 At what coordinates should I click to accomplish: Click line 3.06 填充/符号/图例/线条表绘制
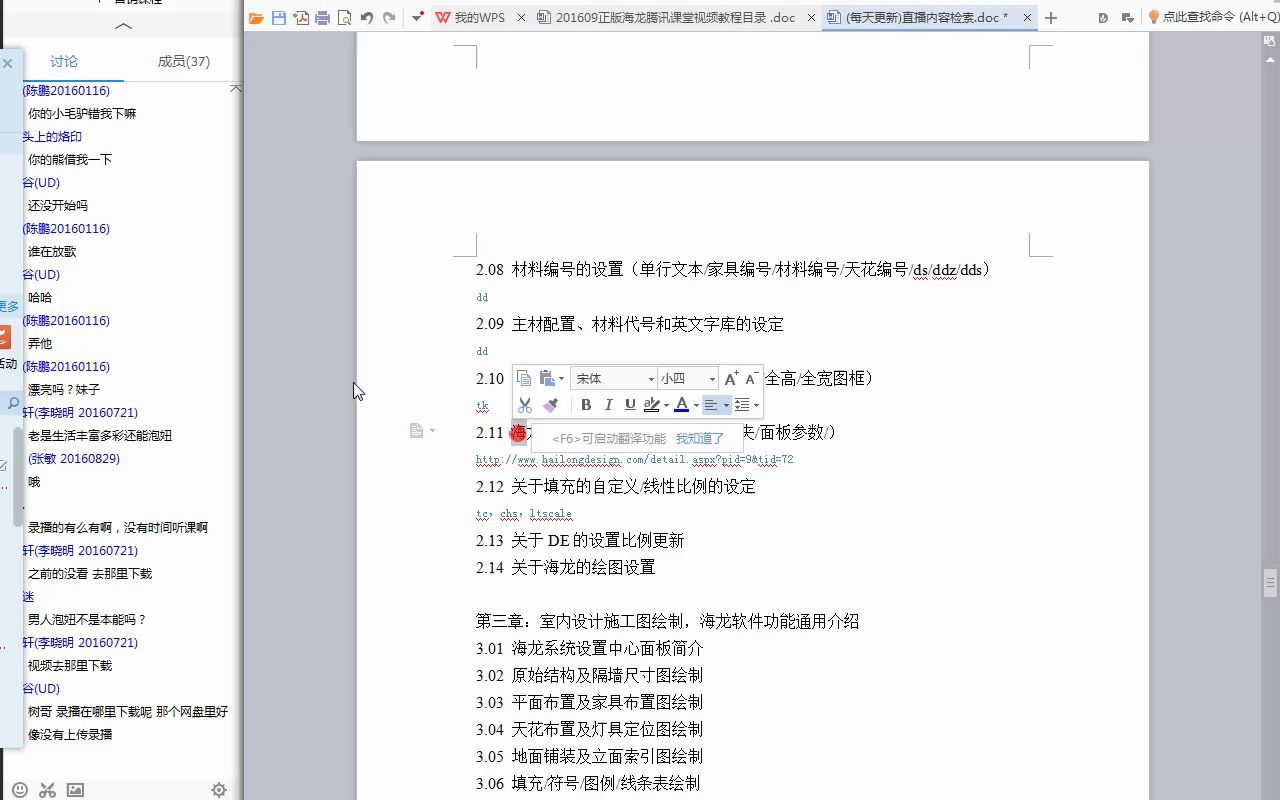[588, 783]
